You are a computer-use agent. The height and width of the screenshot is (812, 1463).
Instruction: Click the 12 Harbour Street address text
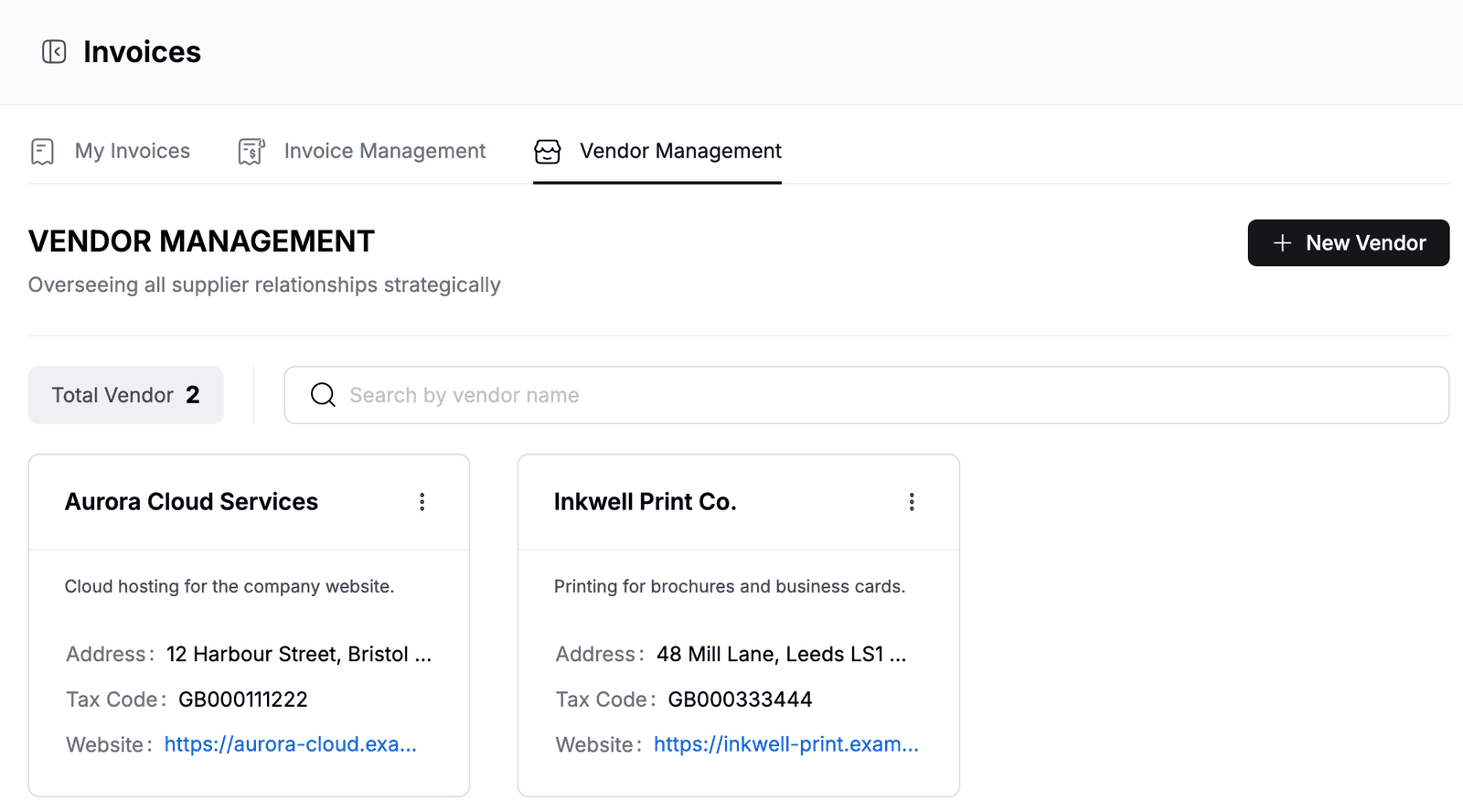299,655
